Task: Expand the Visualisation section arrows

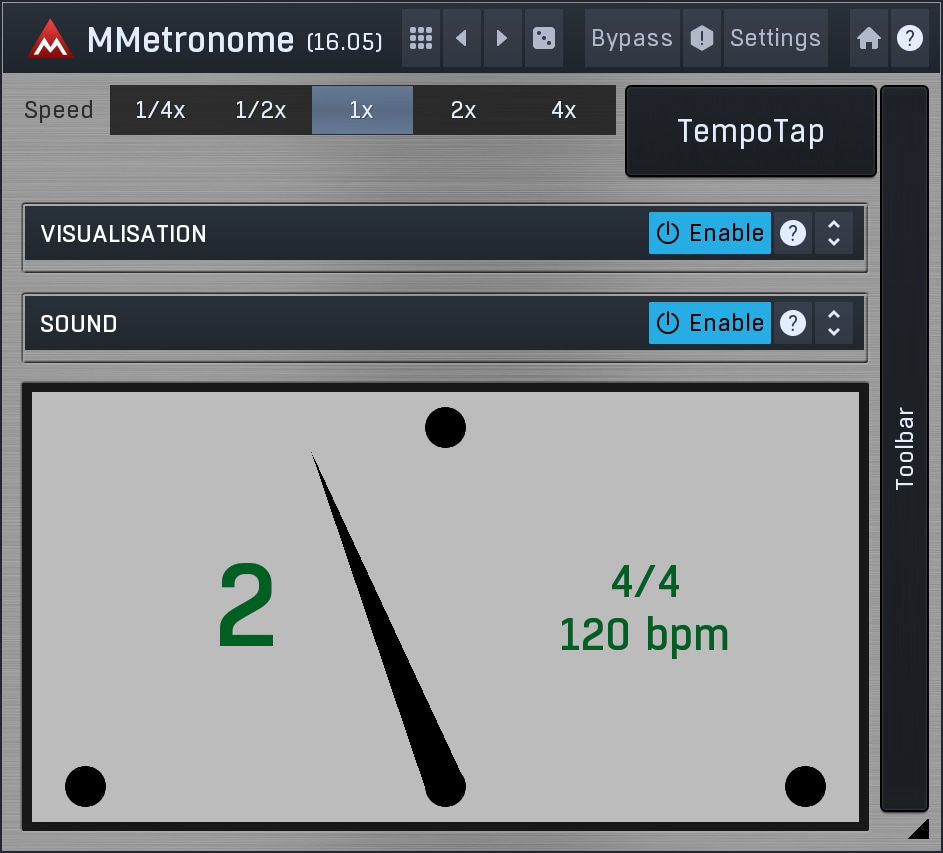Action: [x=834, y=233]
